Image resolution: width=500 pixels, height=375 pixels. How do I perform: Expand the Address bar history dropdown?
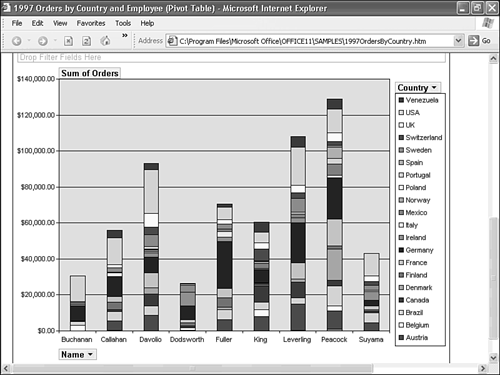point(458,41)
